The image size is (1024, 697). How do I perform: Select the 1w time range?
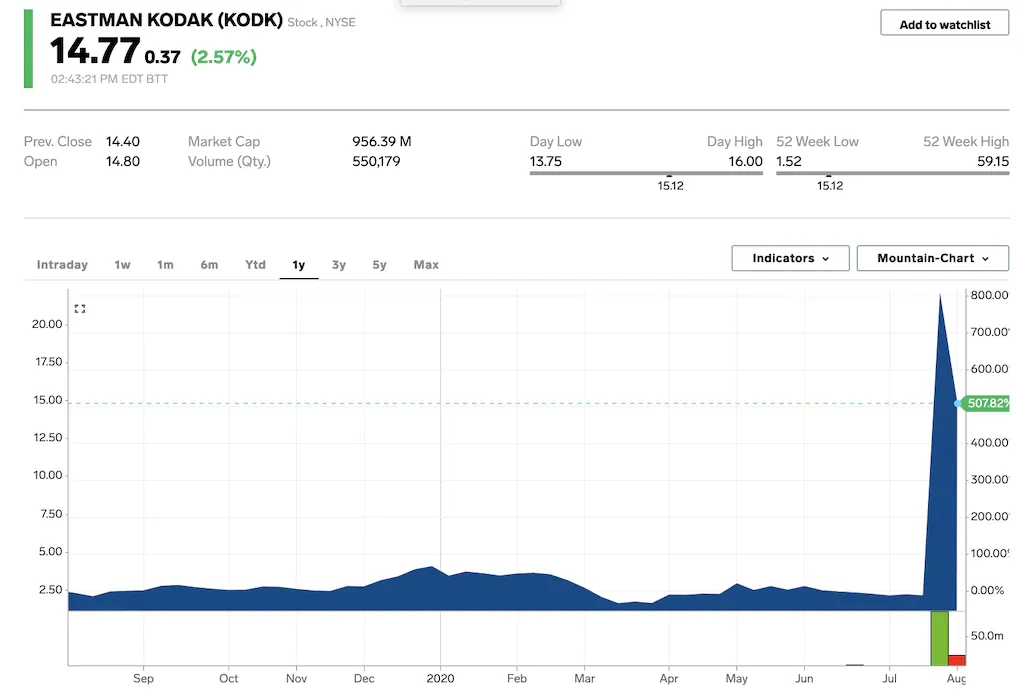click(x=122, y=265)
